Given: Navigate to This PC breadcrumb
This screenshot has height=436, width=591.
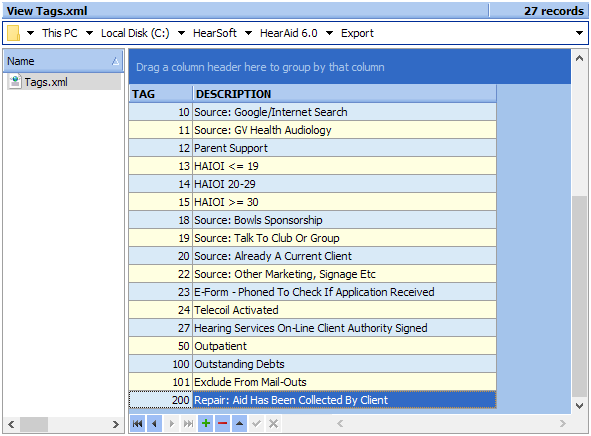Looking at the screenshot, I should [60, 33].
